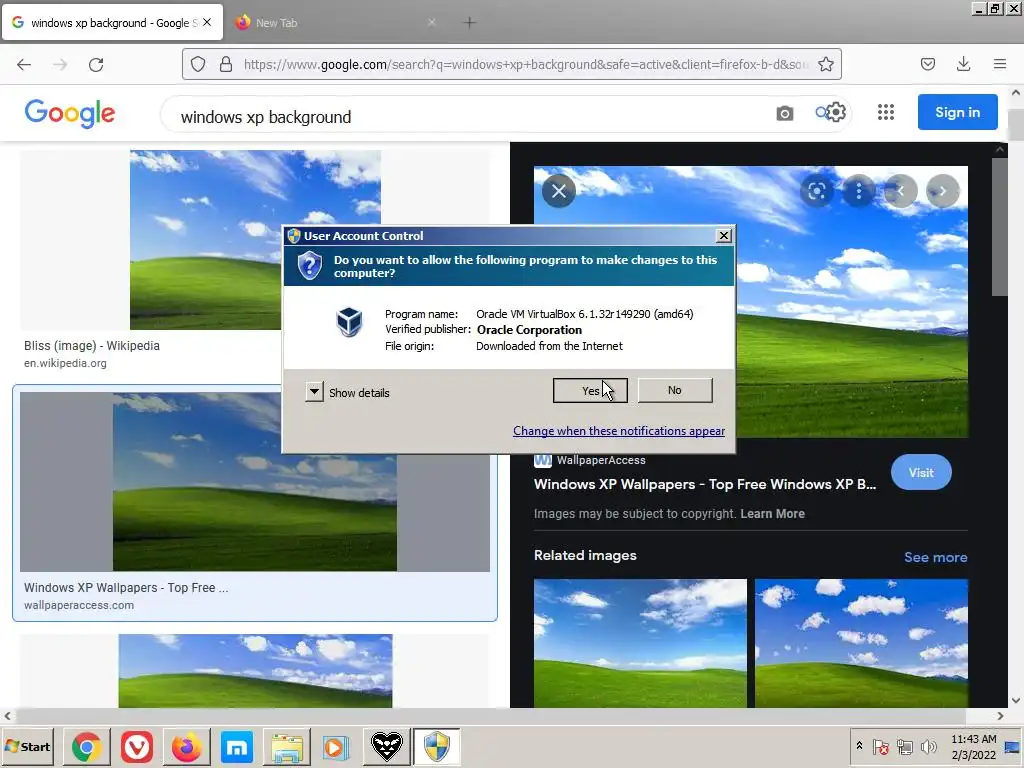Click the heart-face taskbar icon

coord(387,746)
